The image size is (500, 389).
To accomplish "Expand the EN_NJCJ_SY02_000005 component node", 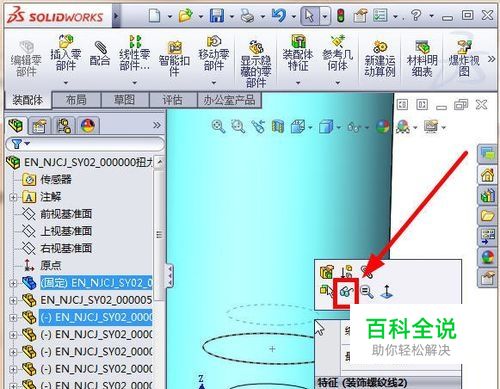I will pyautogui.click(x=13, y=300).
